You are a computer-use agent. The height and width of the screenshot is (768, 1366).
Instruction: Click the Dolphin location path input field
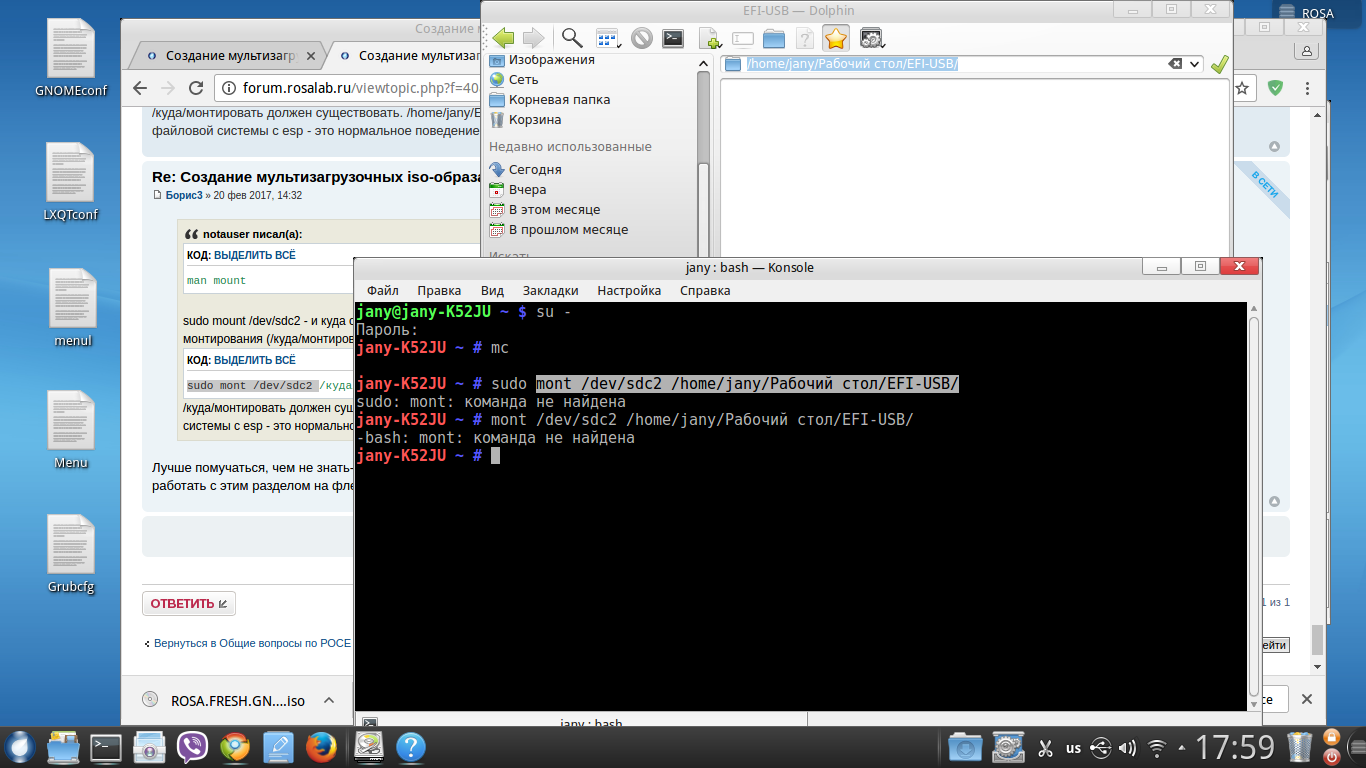(950, 64)
